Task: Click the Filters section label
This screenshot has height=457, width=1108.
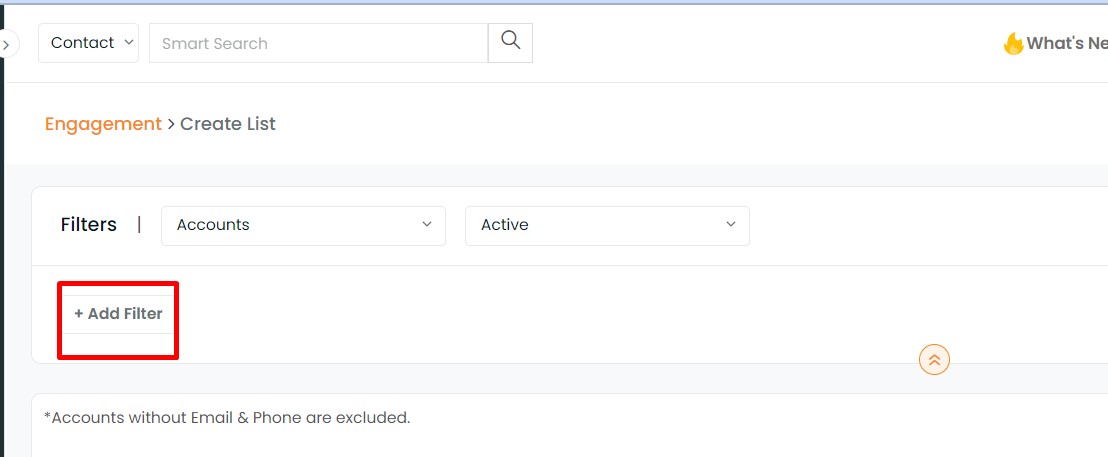Action: [88, 225]
